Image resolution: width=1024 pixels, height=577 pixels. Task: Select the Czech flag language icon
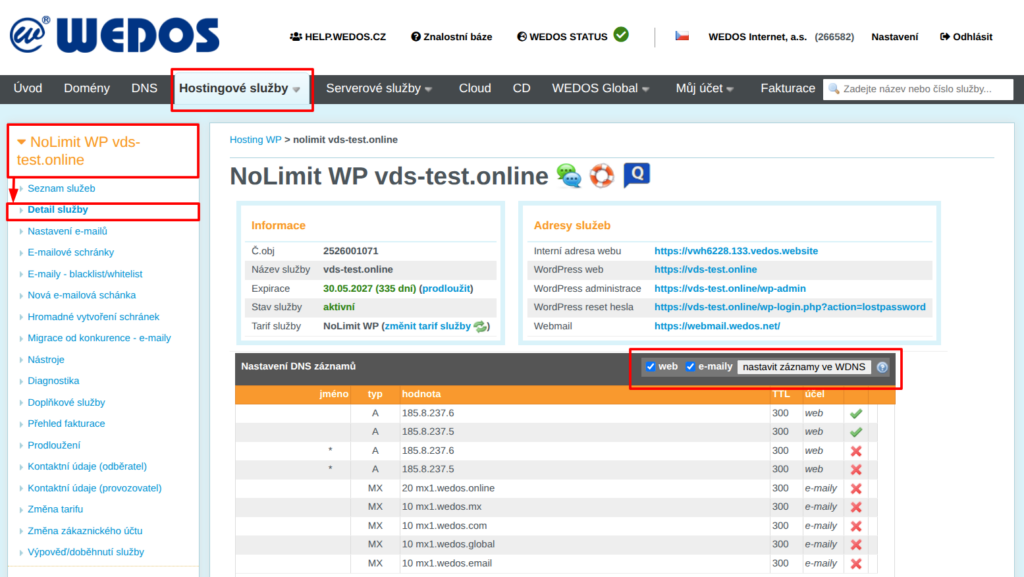(682, 36)
